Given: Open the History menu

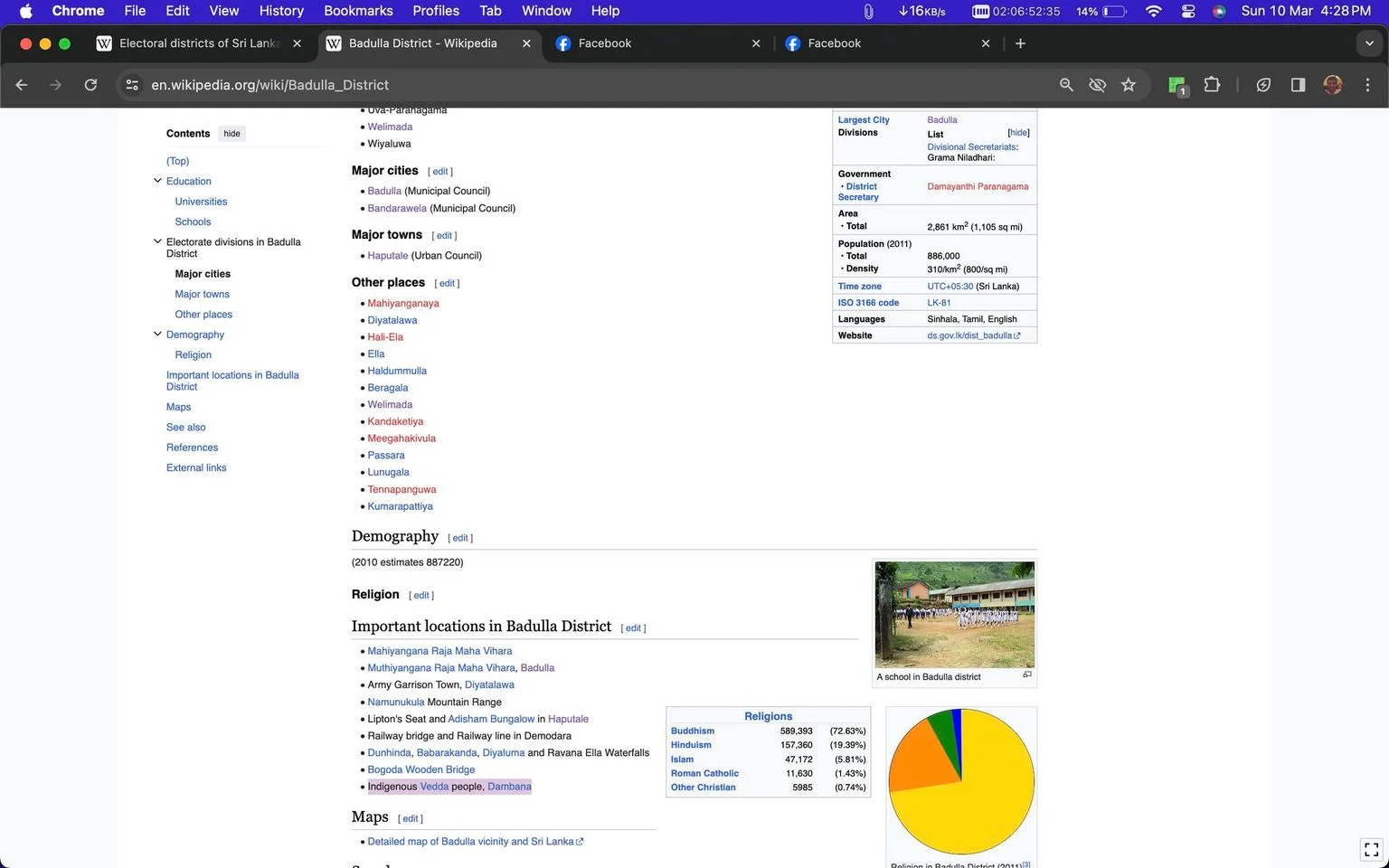Looking at the screenshot, I should click(x=281, y=11).
